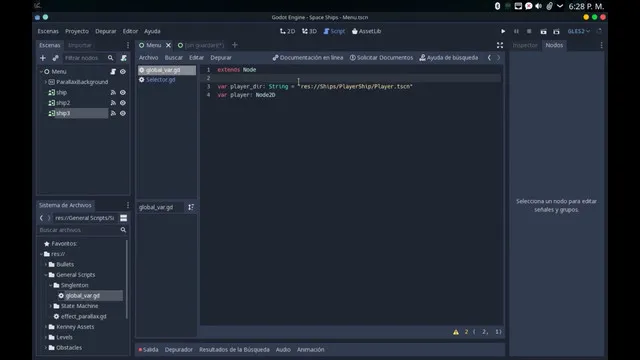Click signal icon on ship2 node
Viewport: 640px width, 360px height.
pos(113,103)
